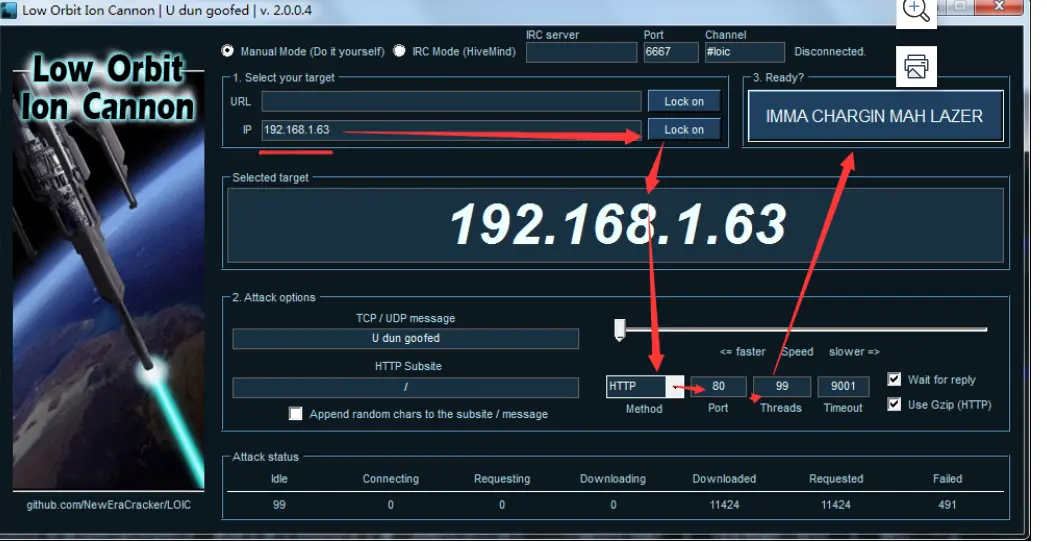Image resolution: width=1047 pixels, height=542 pixels.
Task: Click the Failed count 491
Action: click(947, 505)
